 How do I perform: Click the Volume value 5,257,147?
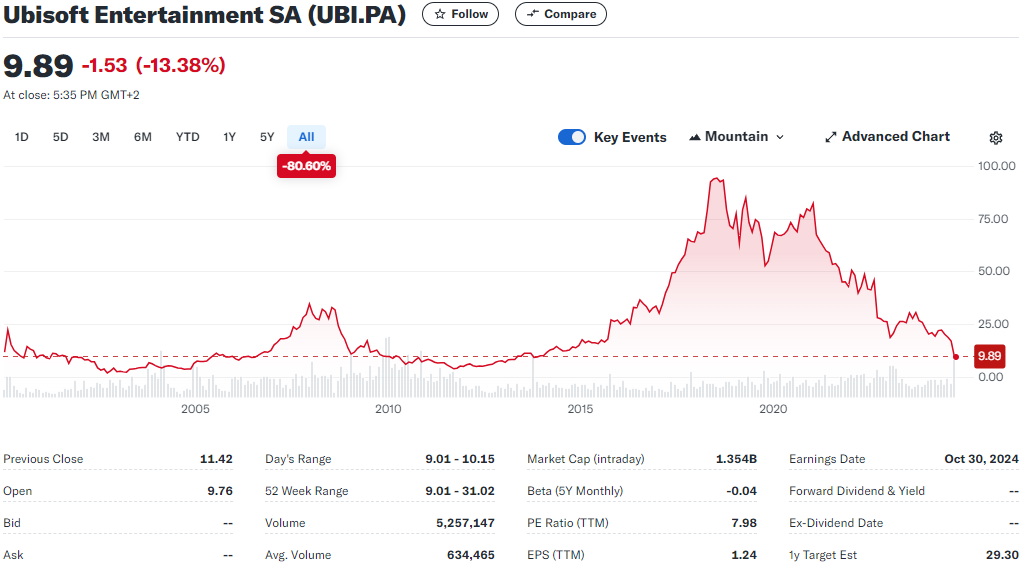pos(465,524)
